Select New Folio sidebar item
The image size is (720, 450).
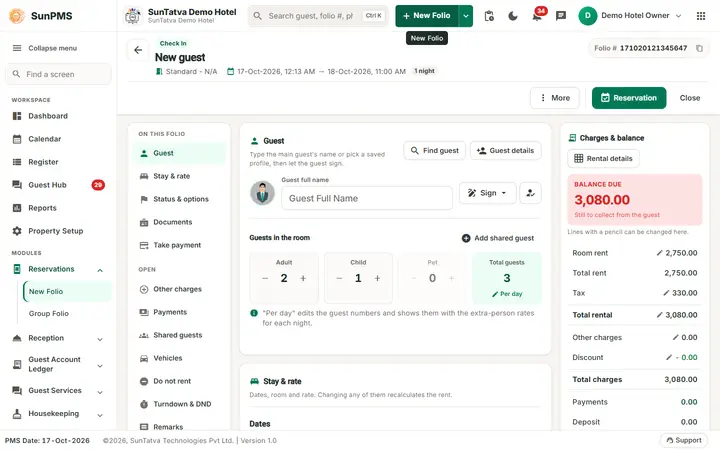pos(67,292)
